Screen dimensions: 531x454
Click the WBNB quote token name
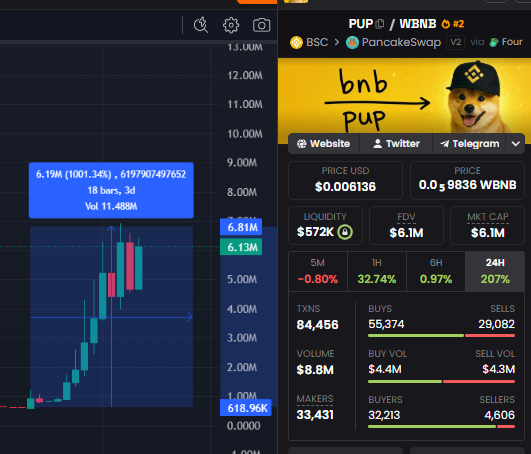pyautogui.click(x=418, y=24)
